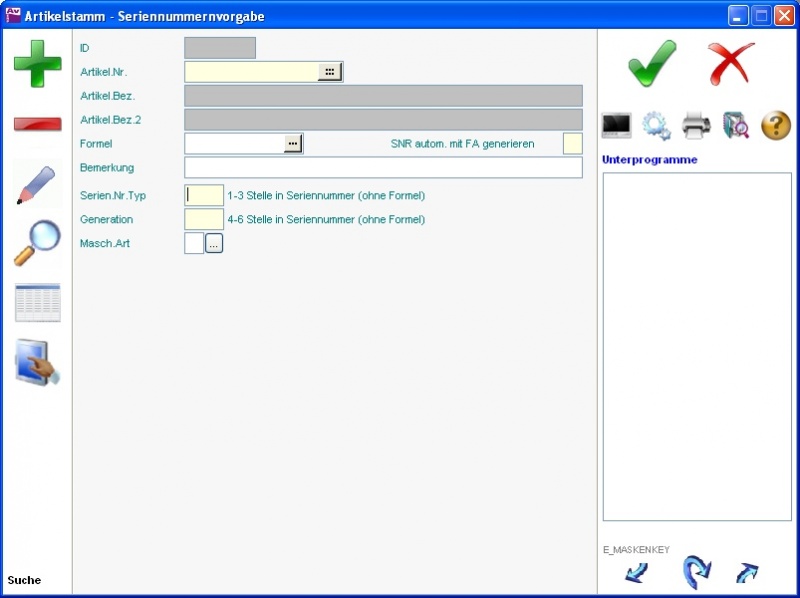Open print preview document magnifier icon

(736, 126)
